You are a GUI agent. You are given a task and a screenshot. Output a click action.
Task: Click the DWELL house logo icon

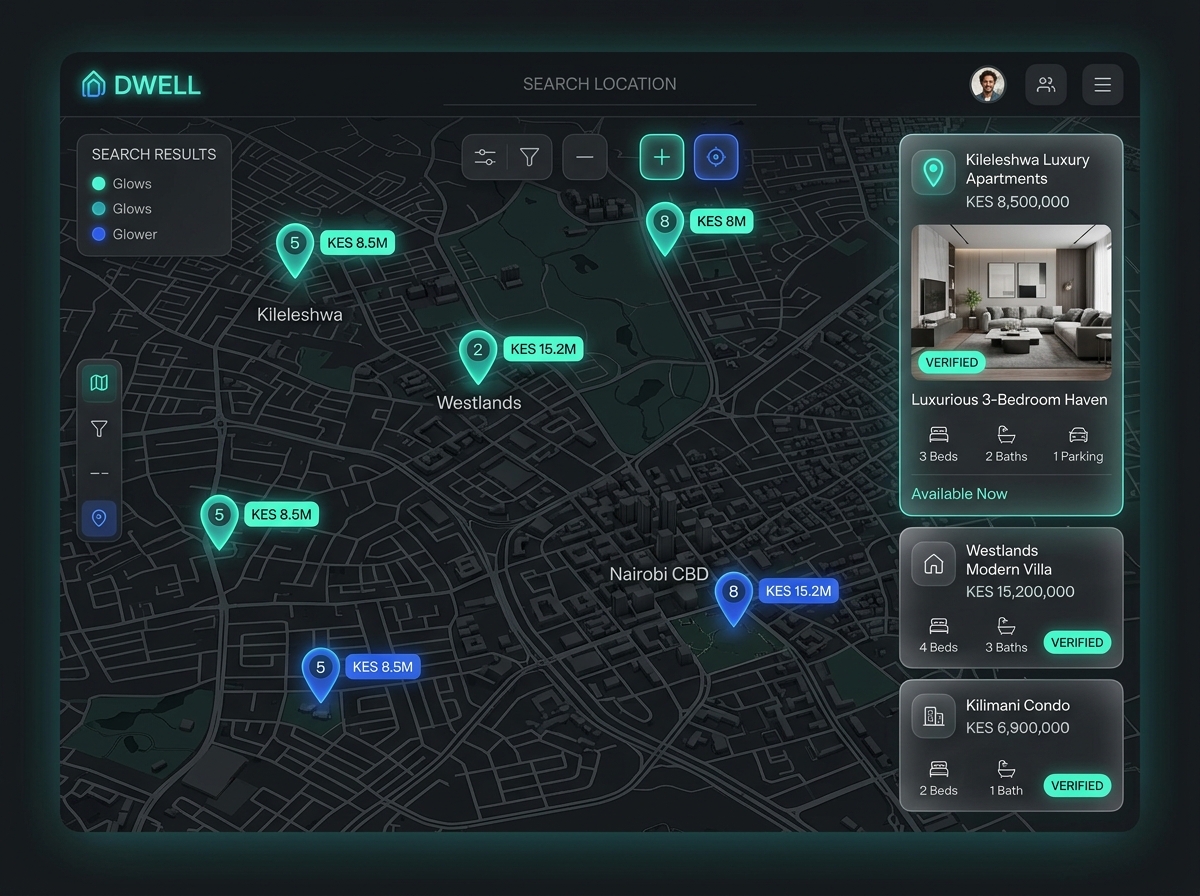point(93,84)
